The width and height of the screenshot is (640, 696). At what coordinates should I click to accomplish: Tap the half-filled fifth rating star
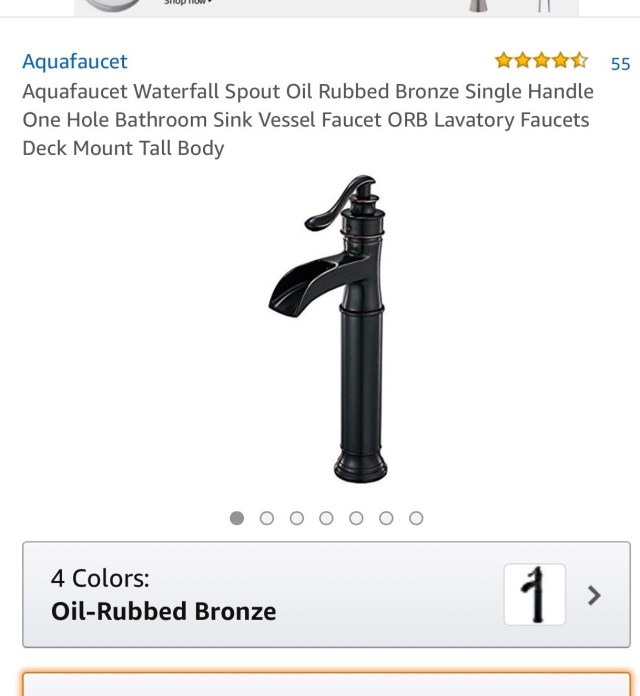579,60
